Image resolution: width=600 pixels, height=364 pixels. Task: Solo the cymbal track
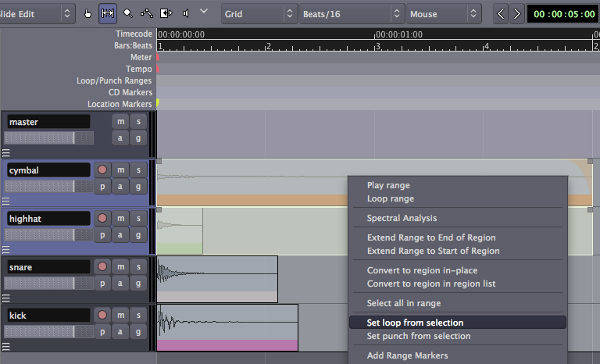click(139, 170)
